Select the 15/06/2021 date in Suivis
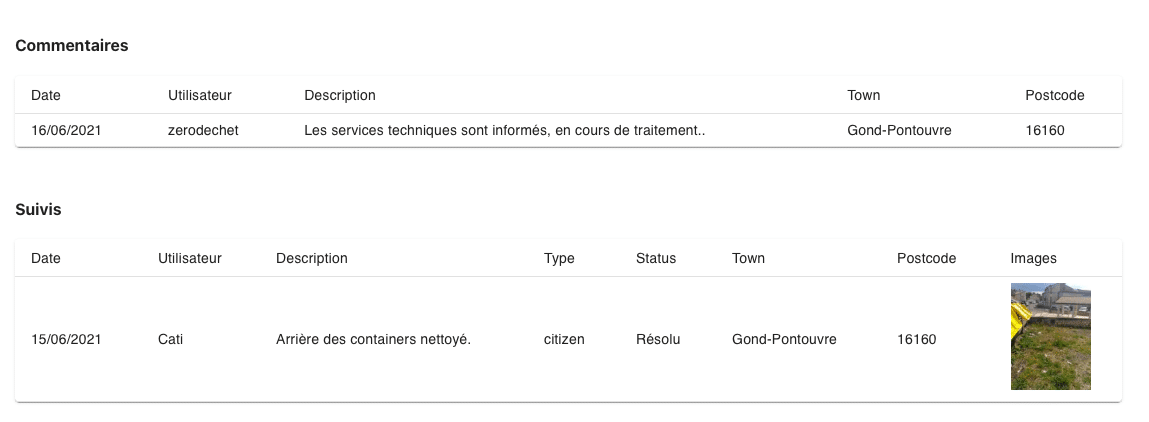 tap(66, 339)
